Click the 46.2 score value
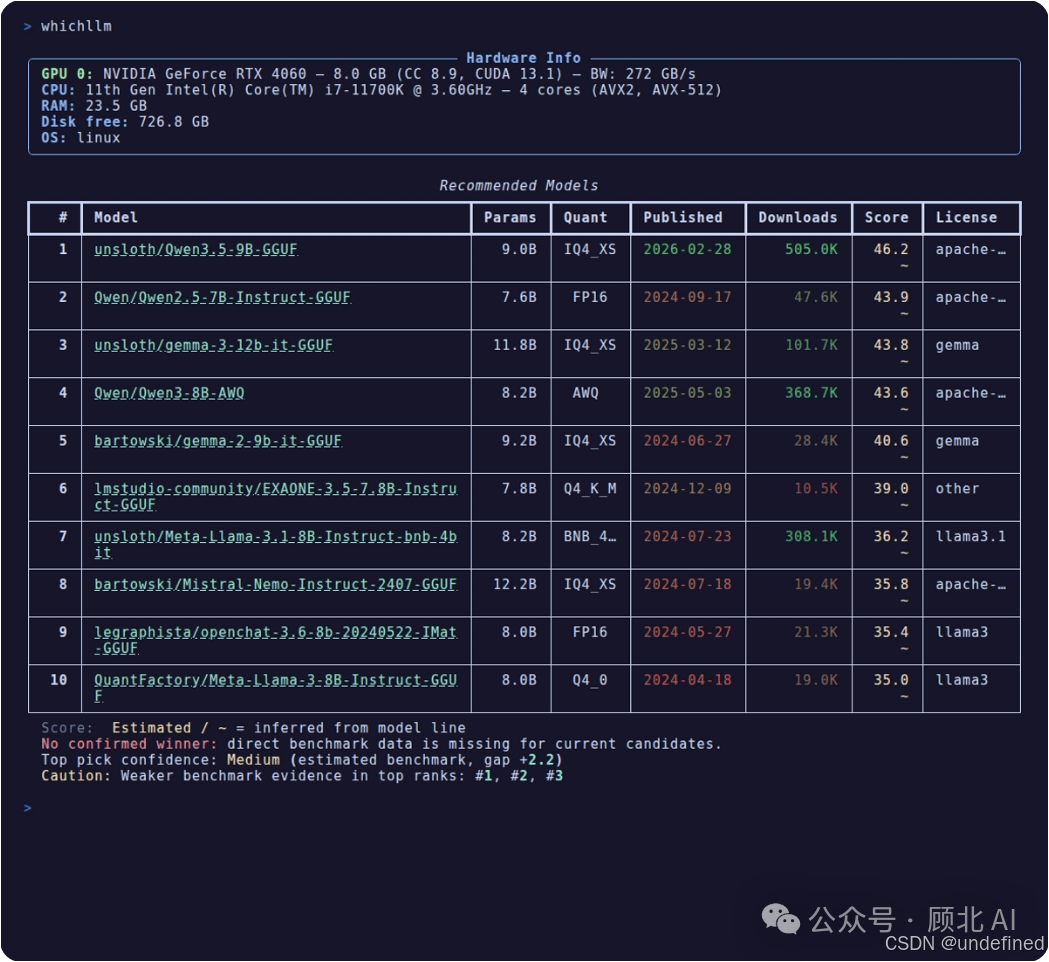This screenshot has width=1049, height=962. click(891, 250)
